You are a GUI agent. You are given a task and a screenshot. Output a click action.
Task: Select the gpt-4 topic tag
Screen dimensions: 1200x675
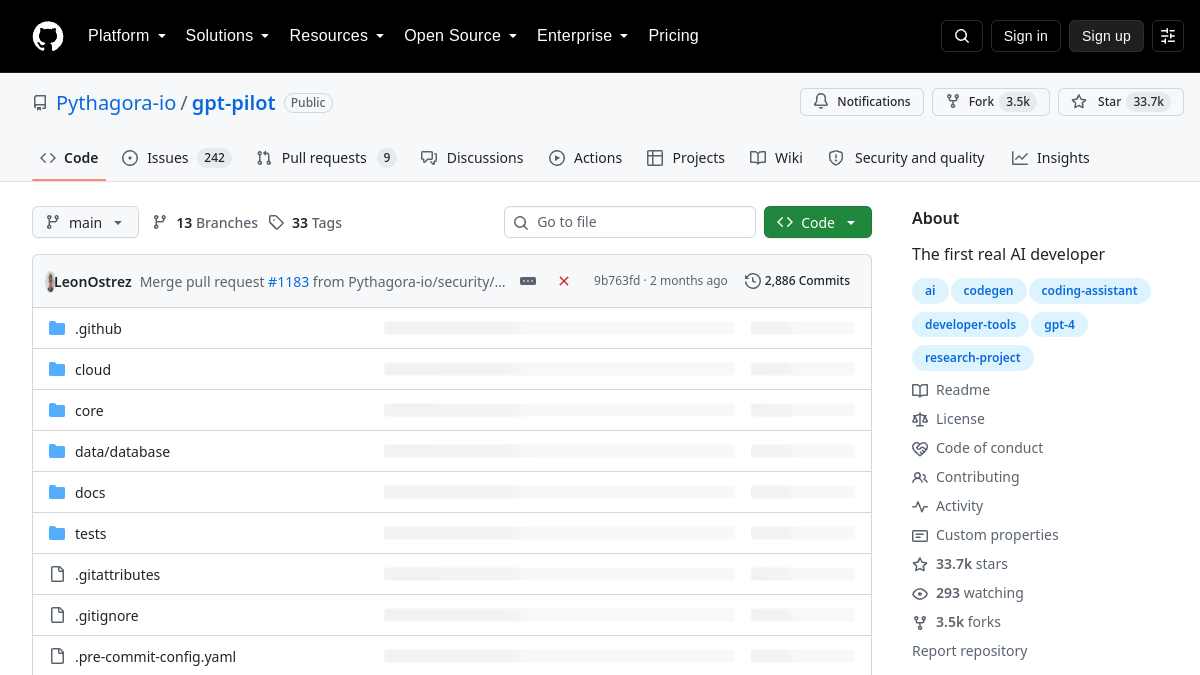tap(1059, 324)
